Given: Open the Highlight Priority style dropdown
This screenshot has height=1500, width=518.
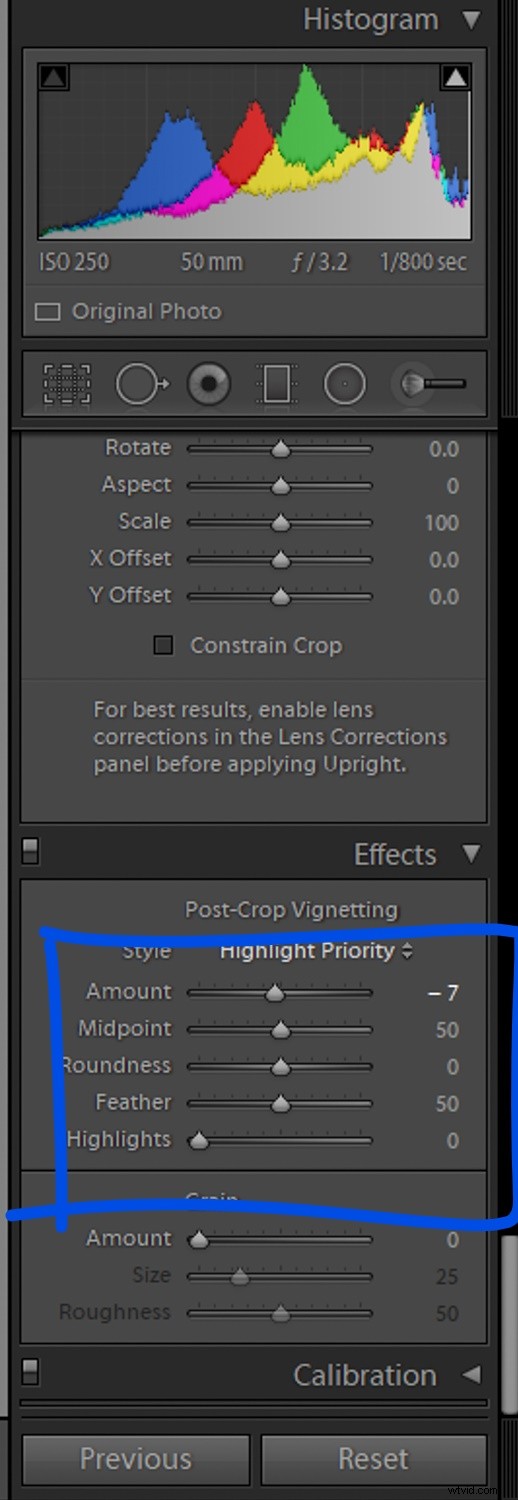Looking at the screenshot, I should (x=316, y=951).
